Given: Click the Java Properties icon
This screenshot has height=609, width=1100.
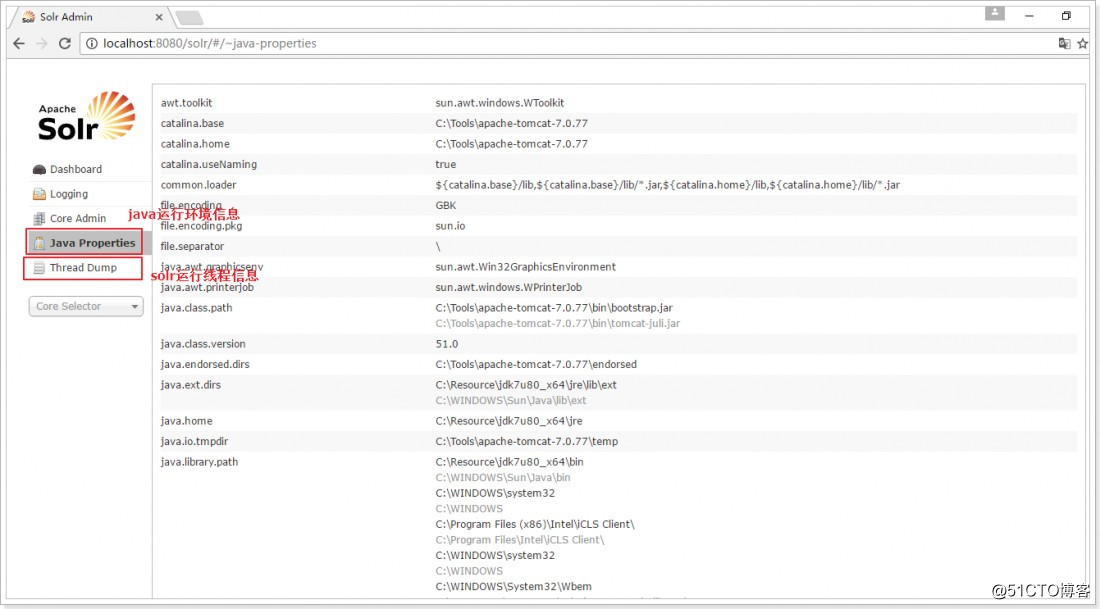Looking at the screenshot, I should click(39, 243).
